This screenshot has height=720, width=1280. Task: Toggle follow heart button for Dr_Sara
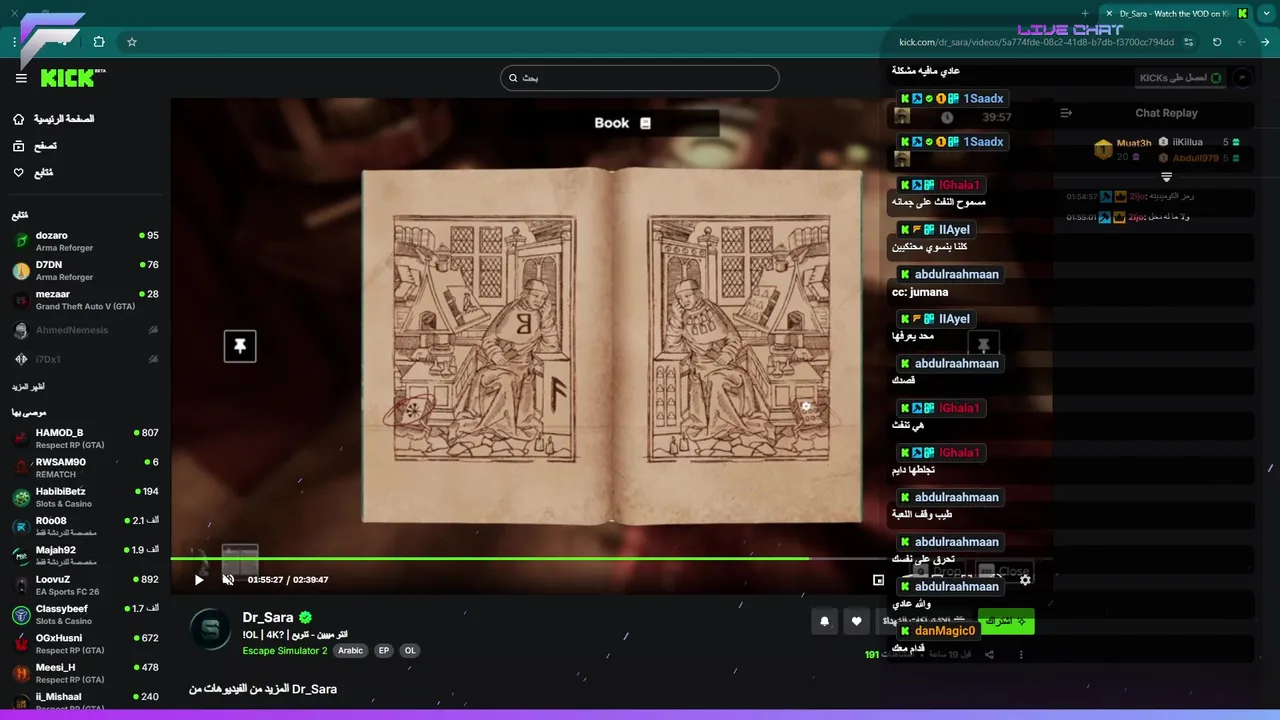pyautogui.click(x=856, y=621)
